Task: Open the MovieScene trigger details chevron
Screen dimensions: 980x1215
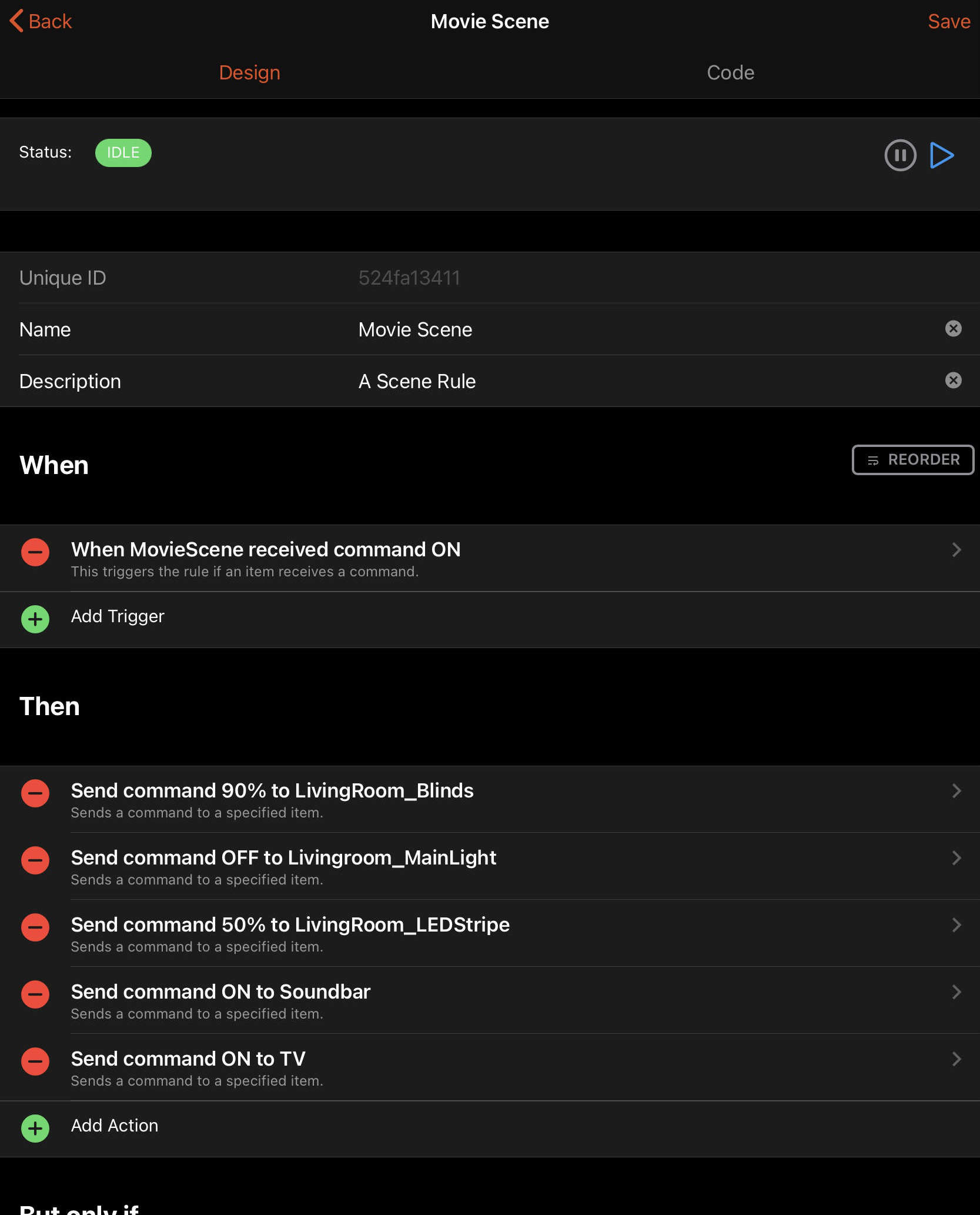Action: pos(956,550)
